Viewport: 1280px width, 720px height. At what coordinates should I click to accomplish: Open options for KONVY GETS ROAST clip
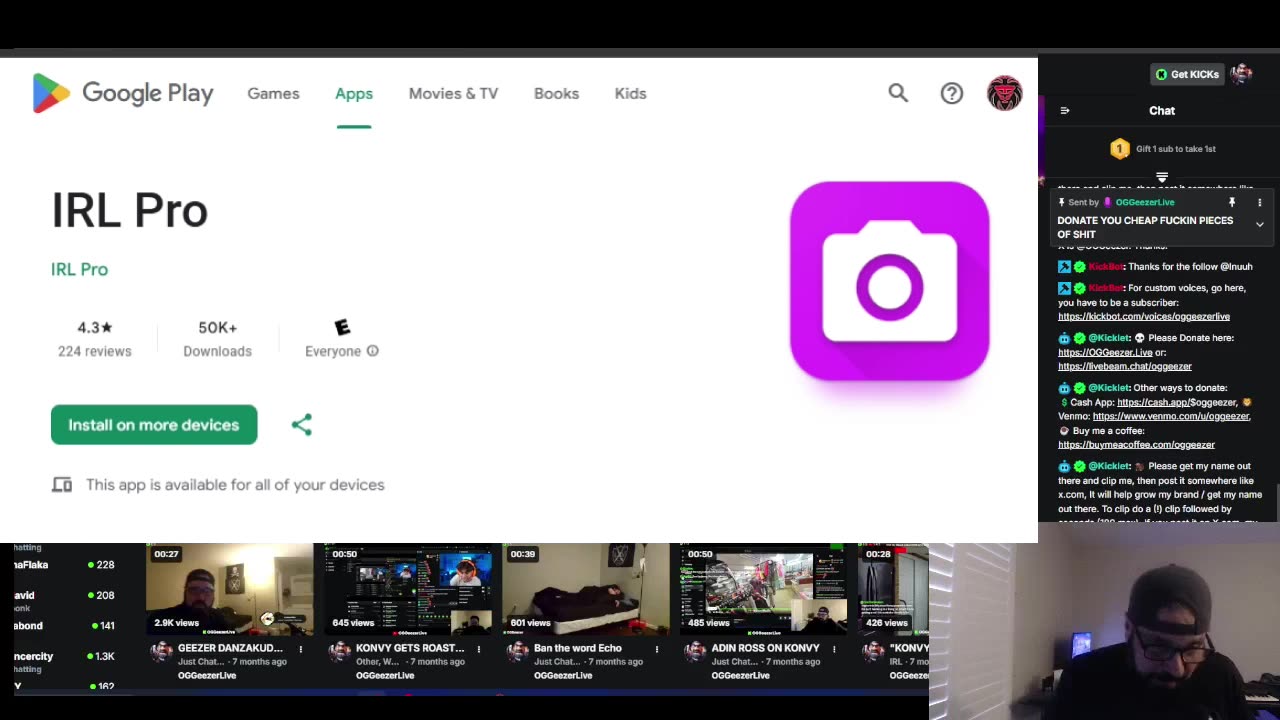(479, 649)
